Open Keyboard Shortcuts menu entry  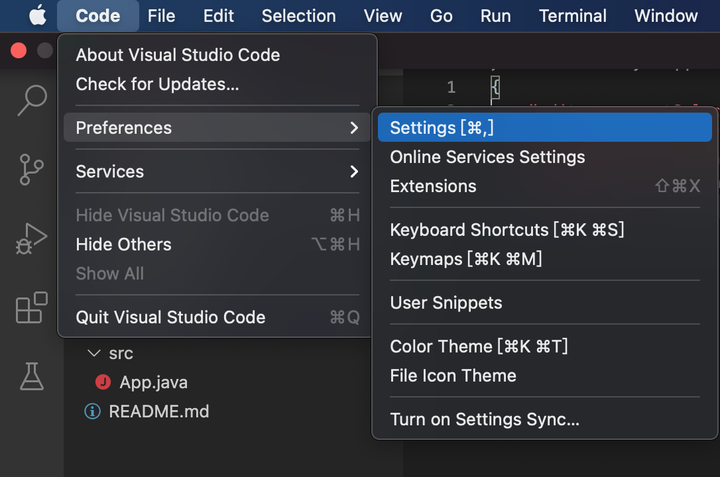506,230
